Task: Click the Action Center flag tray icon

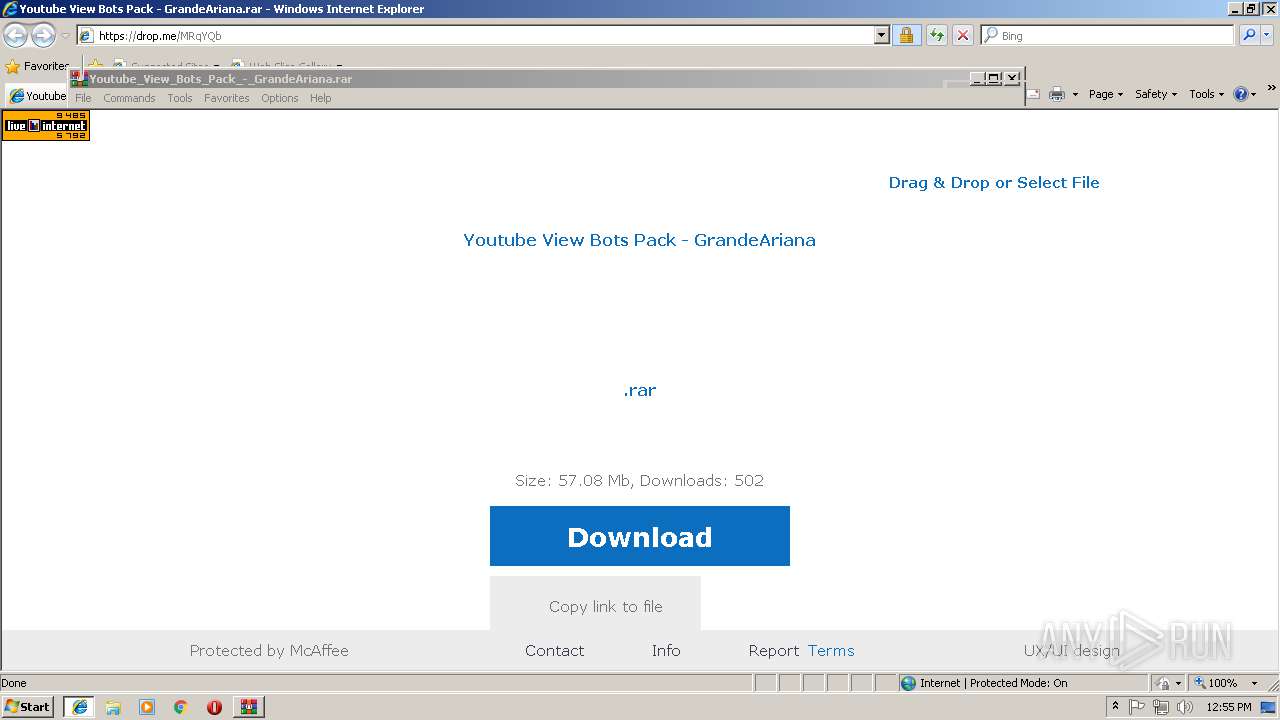Action: pos(1137,707)
